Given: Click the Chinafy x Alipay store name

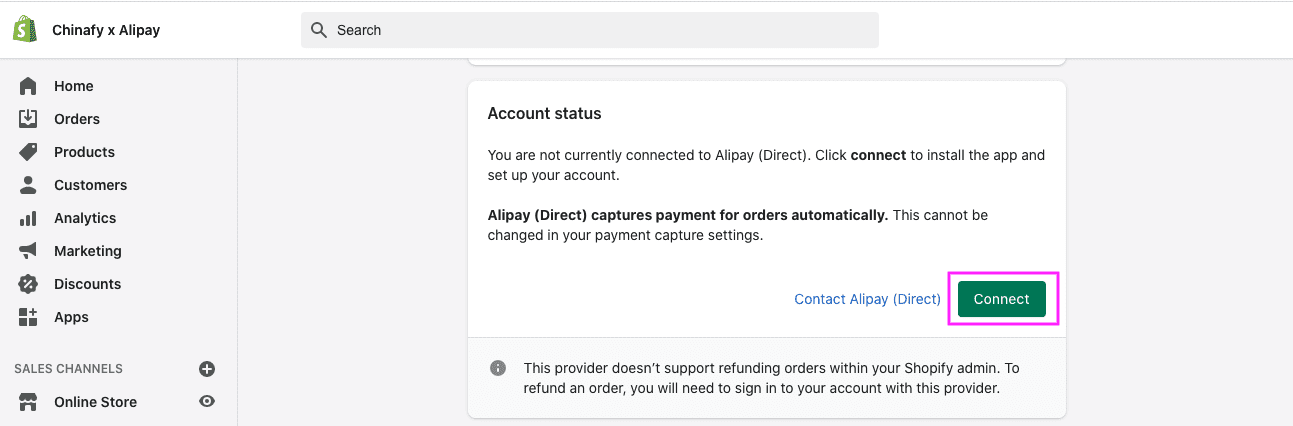Looking at the screenshot, I should point(106,30).
